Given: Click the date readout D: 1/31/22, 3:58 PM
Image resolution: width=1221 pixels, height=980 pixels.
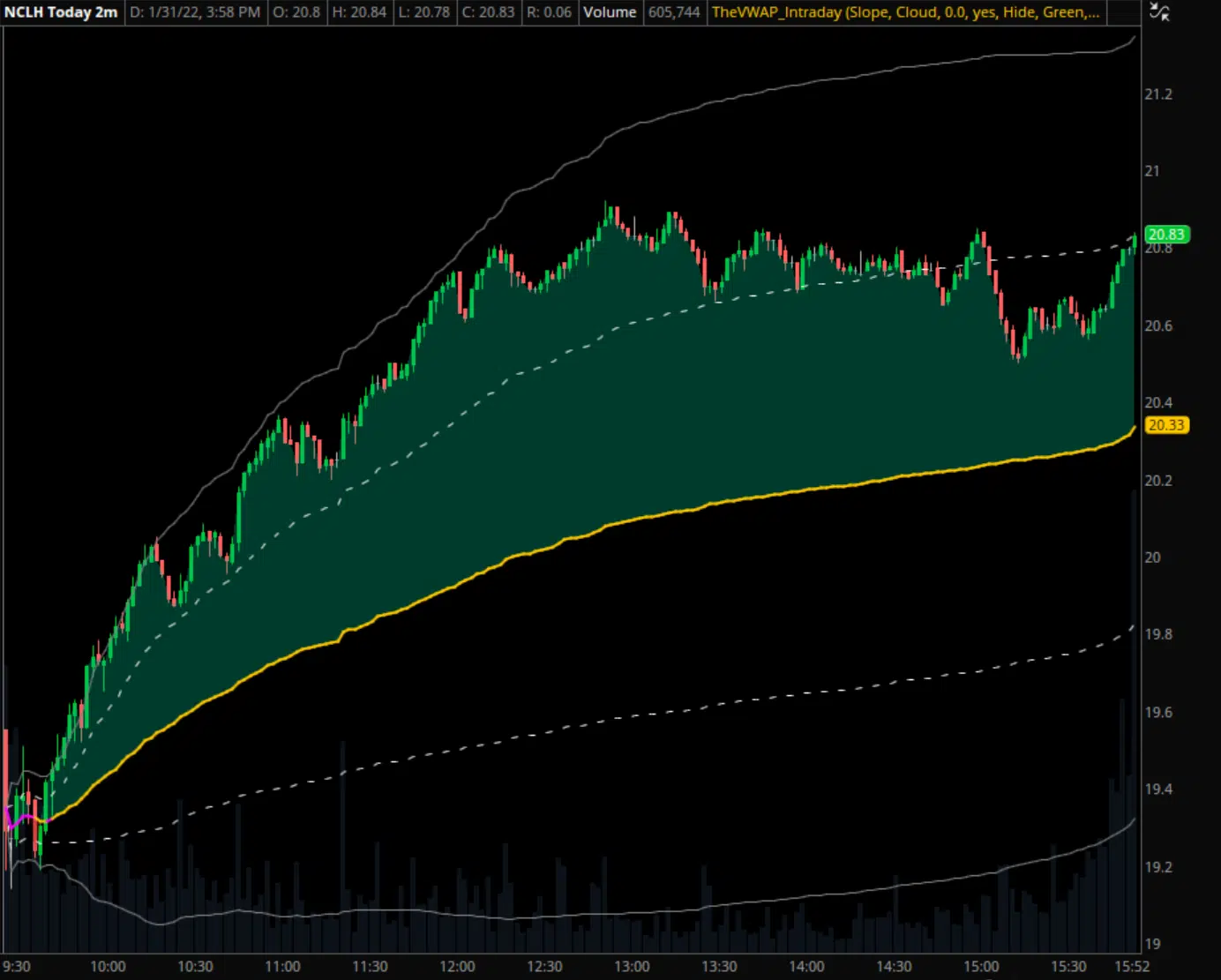Looking at the screenshot, I should point(195,12).
